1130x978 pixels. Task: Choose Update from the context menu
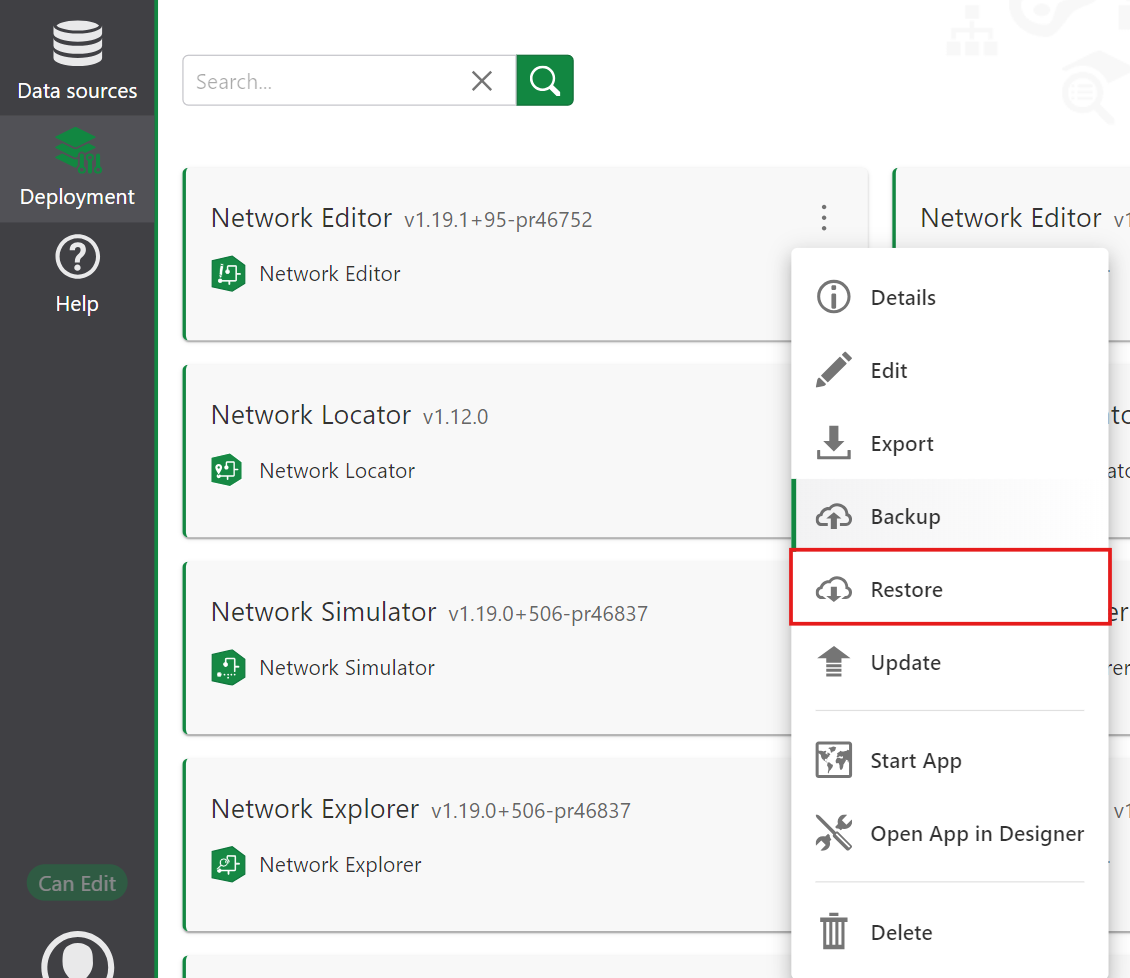(950, 662)
